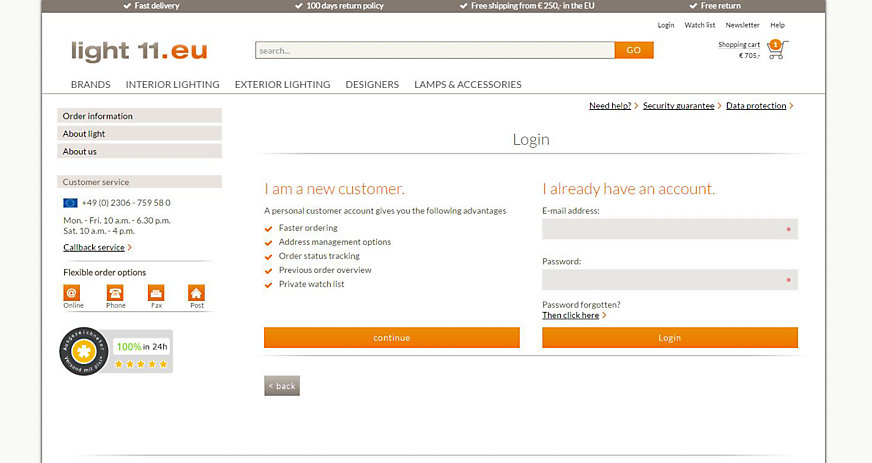Open the Brands menu

tap(90, 85)
